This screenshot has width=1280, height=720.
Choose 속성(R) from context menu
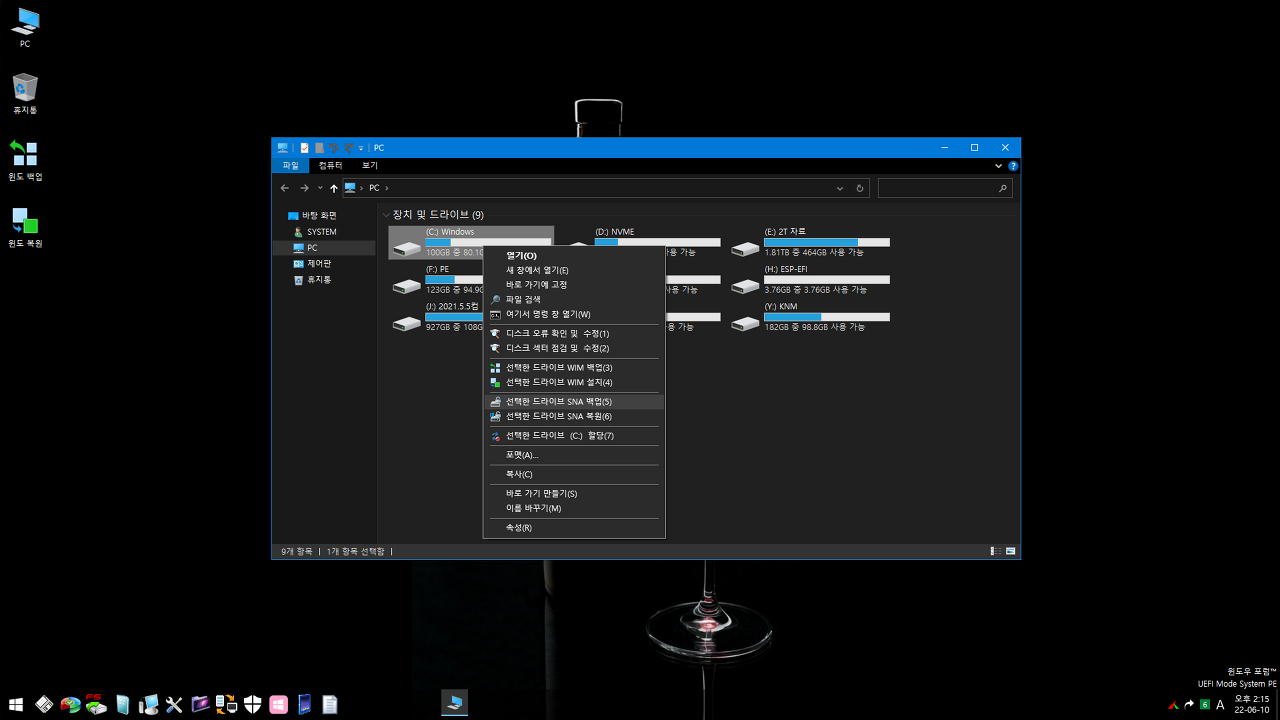tap(574, 527)
